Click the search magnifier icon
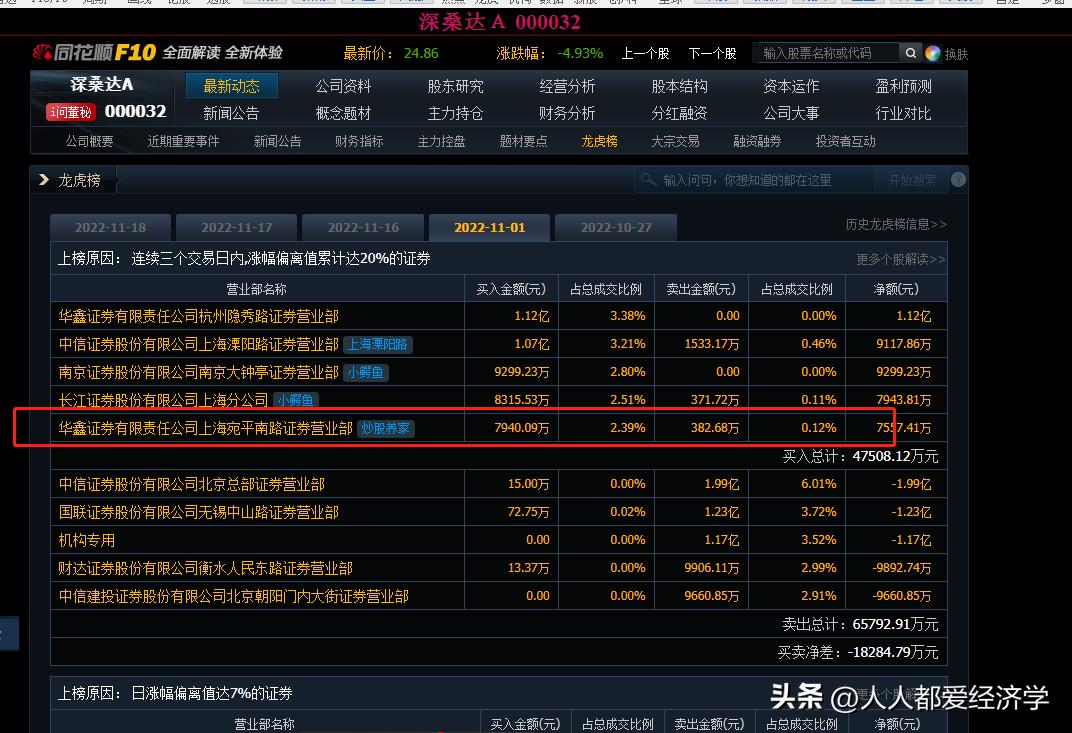1072x733 pixels. (910, 53)
